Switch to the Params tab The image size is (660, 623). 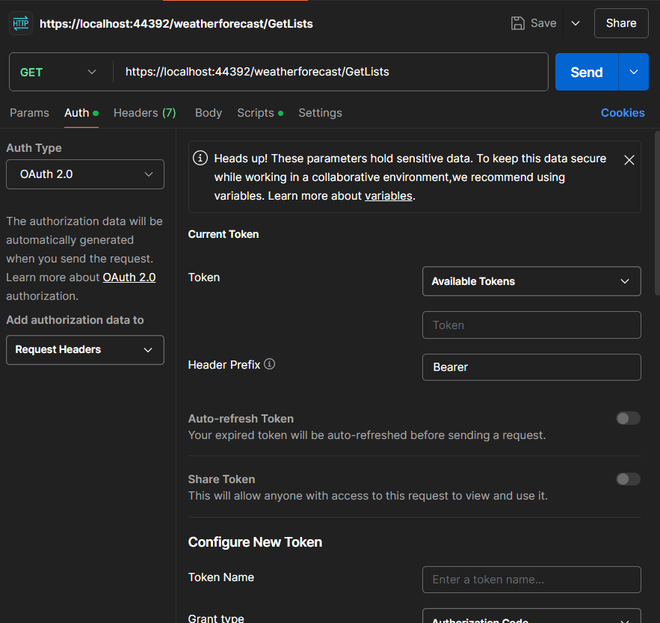pos(29,113)
